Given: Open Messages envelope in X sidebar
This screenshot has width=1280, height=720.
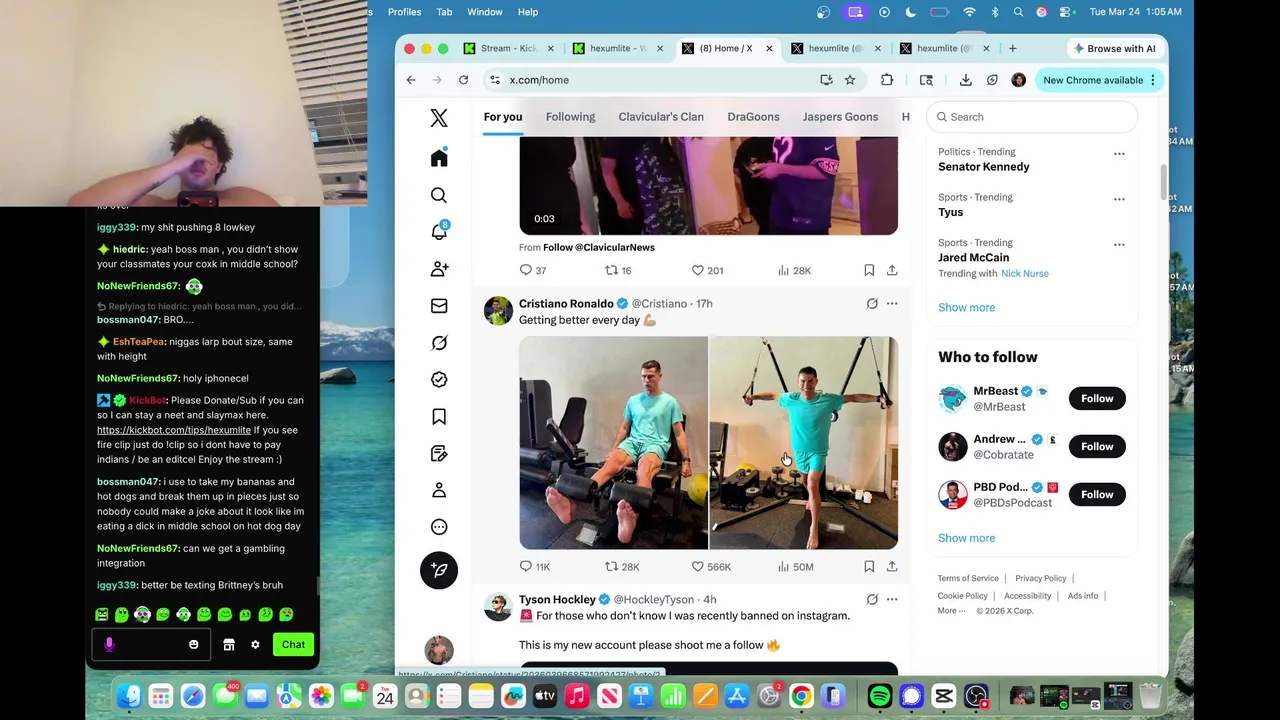Looking at the screenshot, I should coord(439,306).
